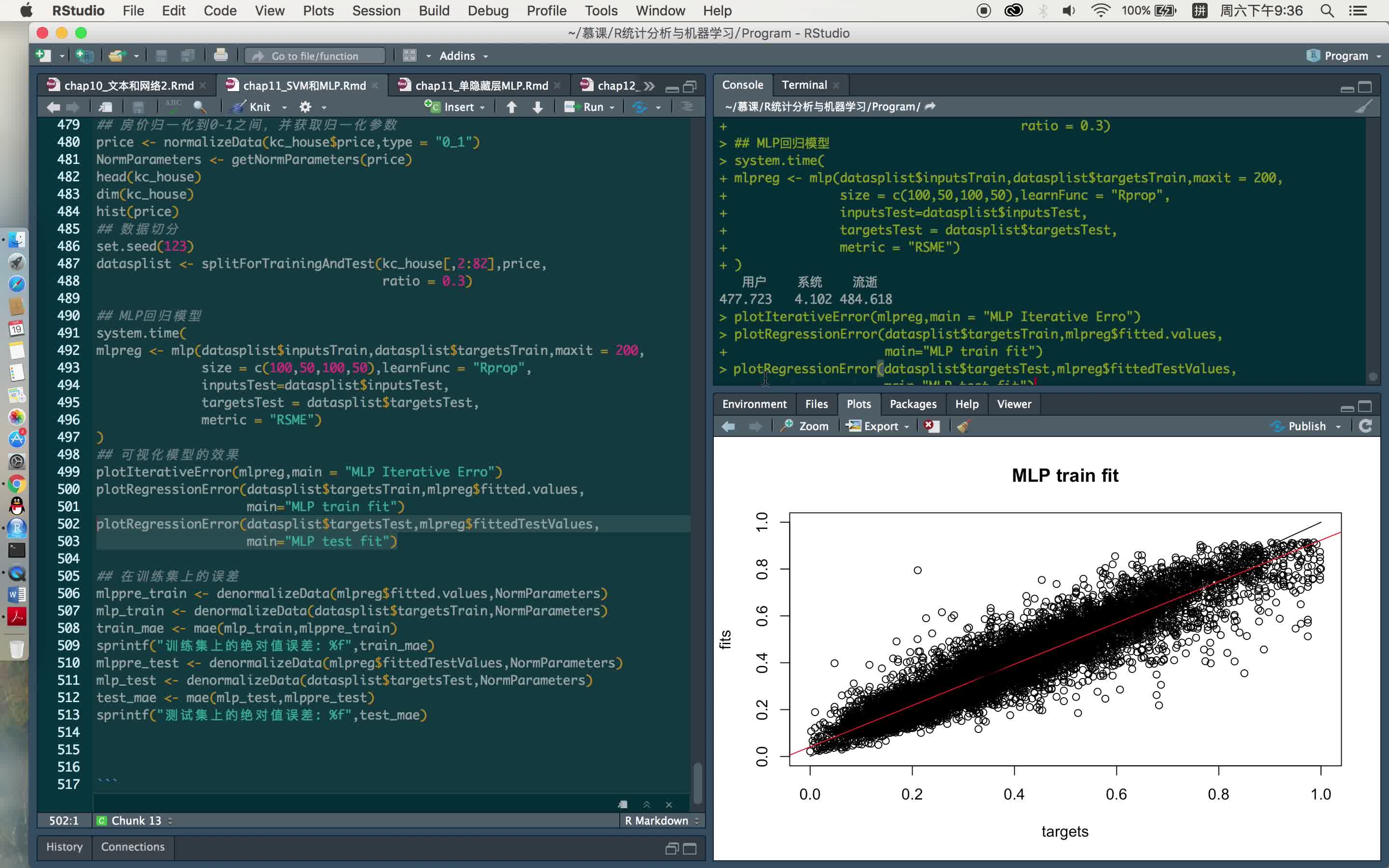1389x868 pixels.
Task: Open Wi-Fi status in menu bar
Action: coord(1100,10)
